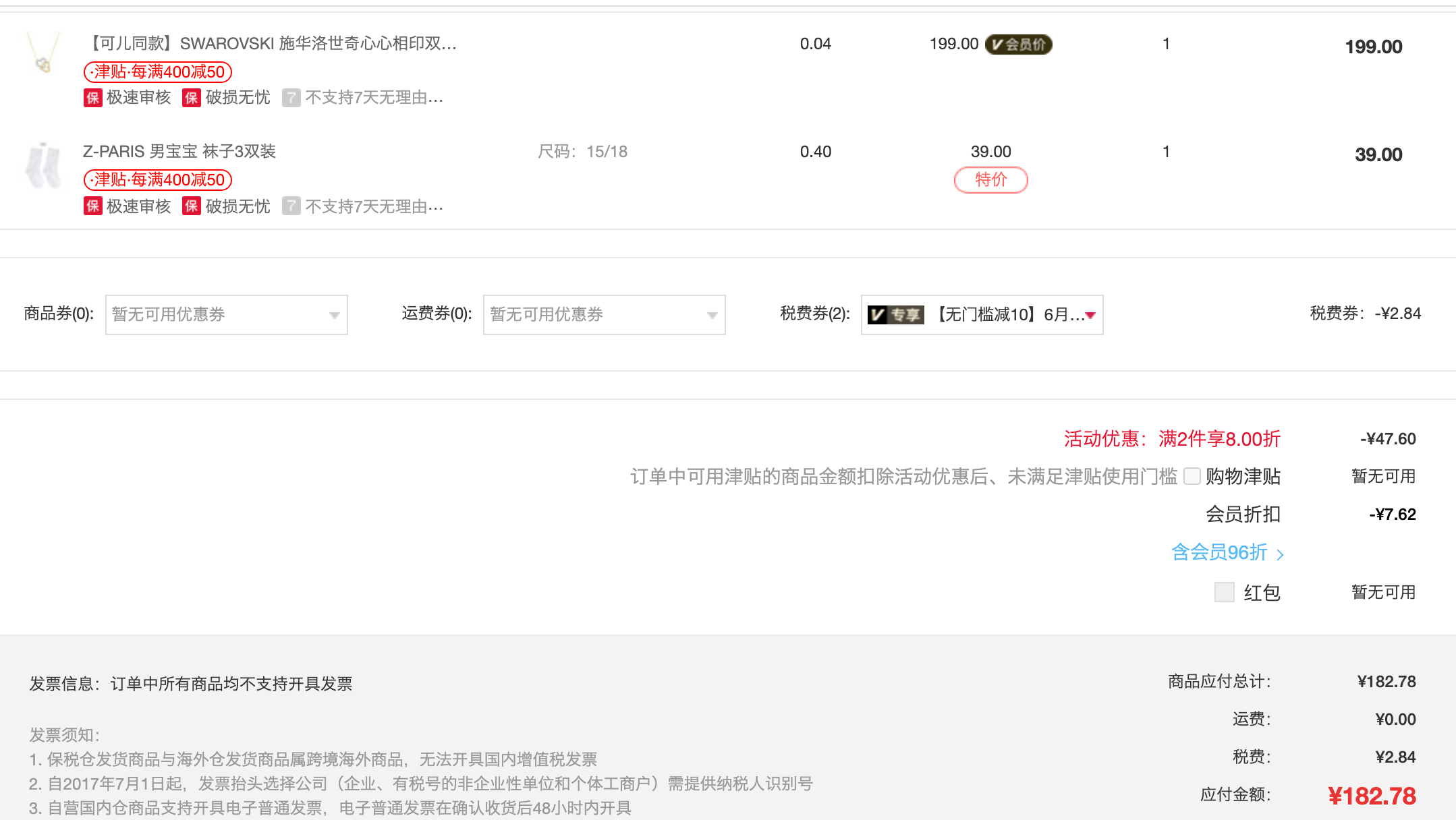Click the 199.00 subtotal for SWAROVSKI

click(x=1374, y=47)
